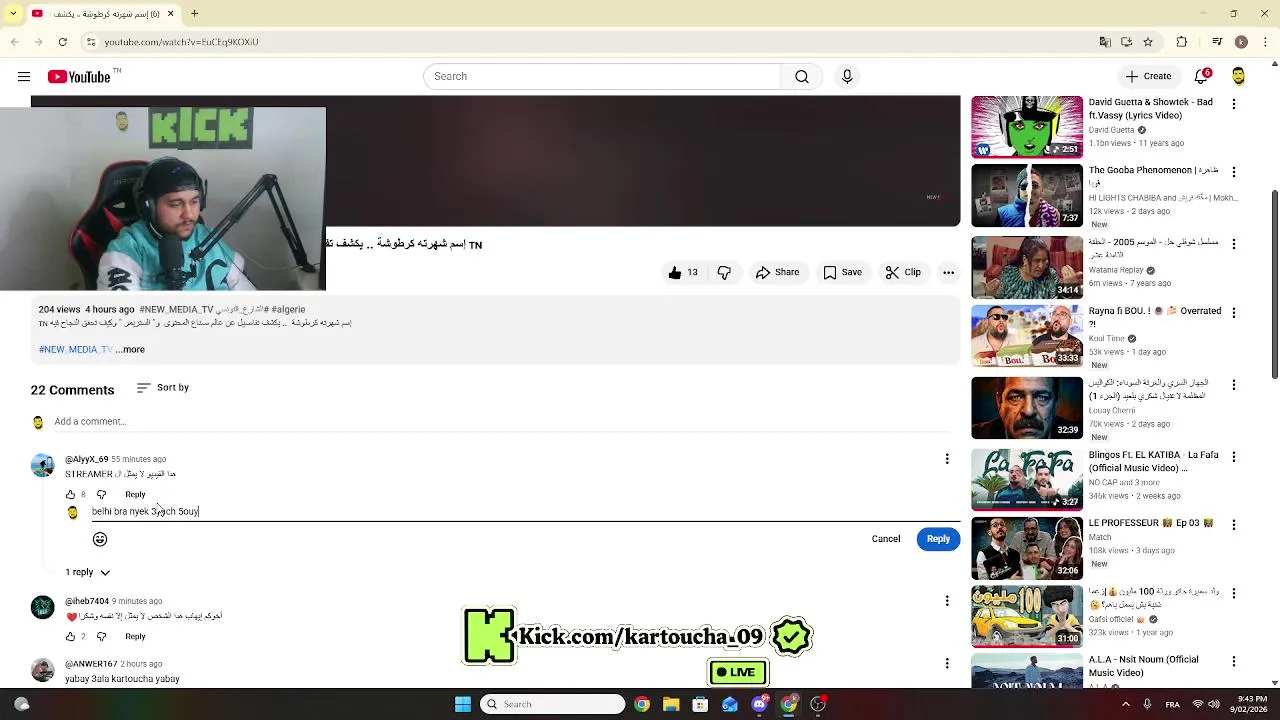Save the video to a playlist
This screenshot has width=1280, height=720.
842,272
